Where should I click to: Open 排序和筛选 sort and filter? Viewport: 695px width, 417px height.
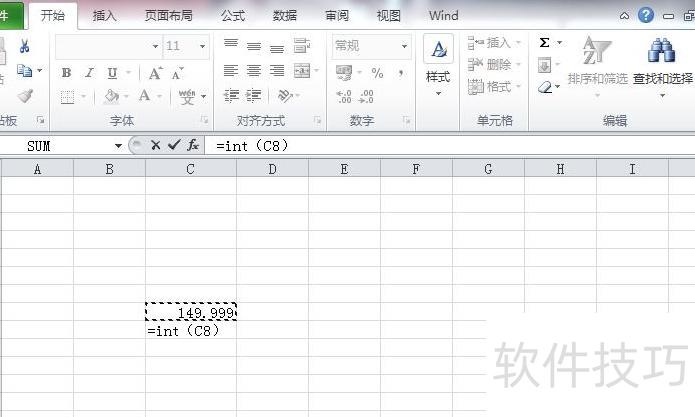(x=597, y=66)
